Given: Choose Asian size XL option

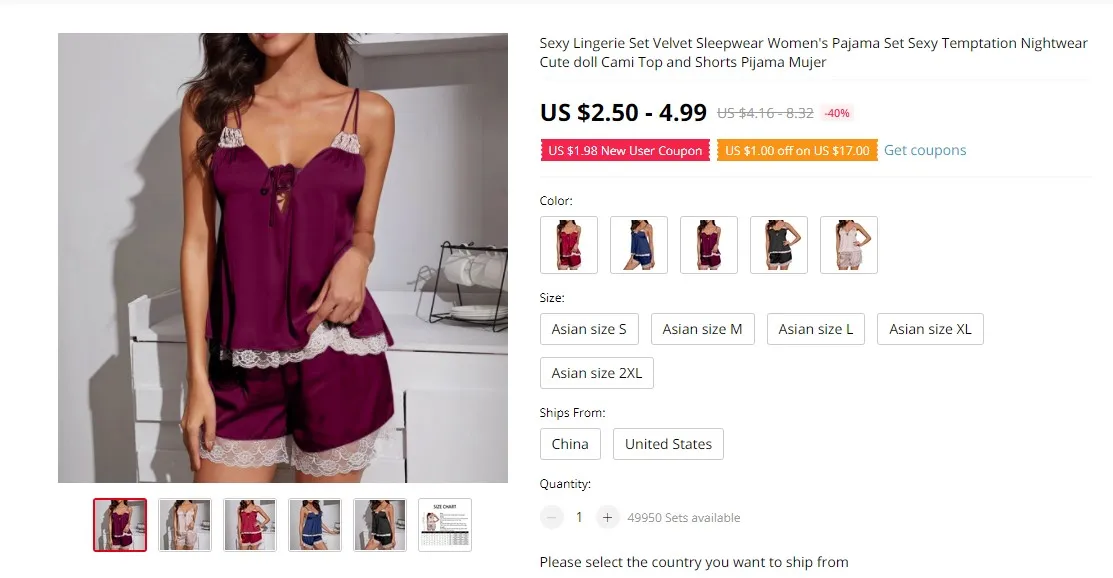Looking at the screenshot, I should coord(931,329).
